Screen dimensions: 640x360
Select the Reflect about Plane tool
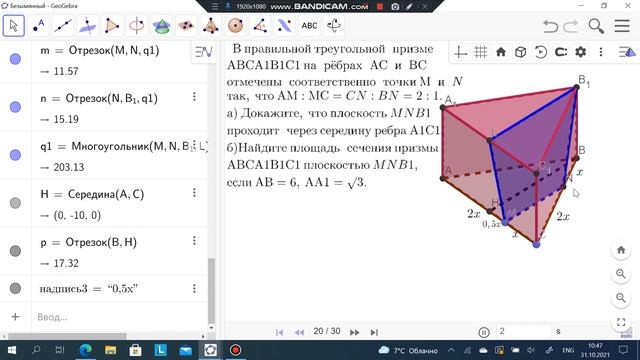pos(284,26)
